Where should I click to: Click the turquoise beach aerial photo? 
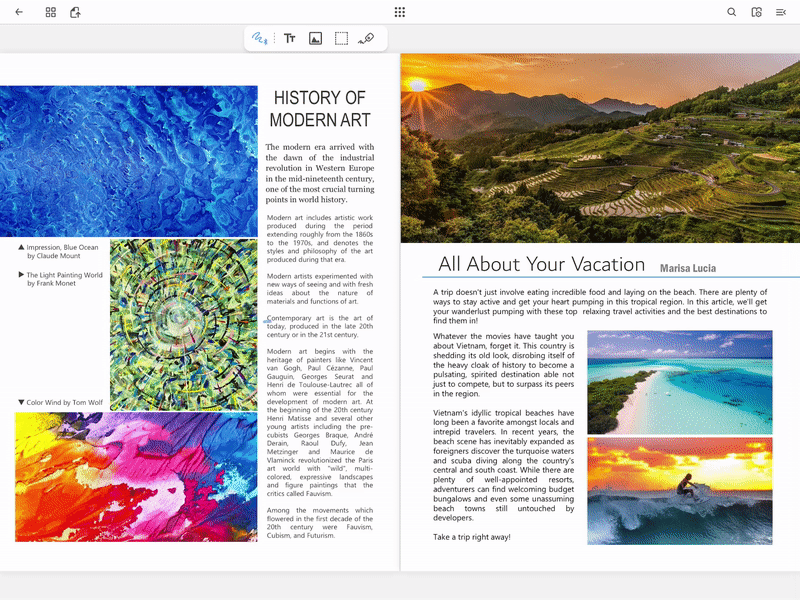[680, 382]
